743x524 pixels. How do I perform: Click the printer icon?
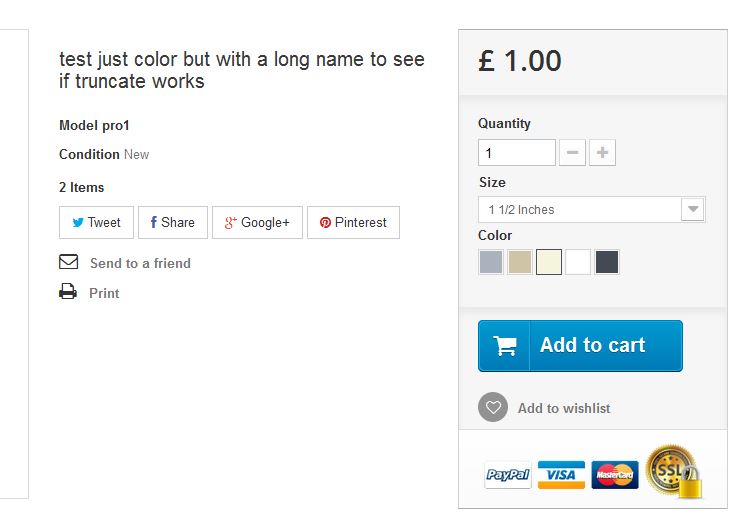[x=68, y=292]
